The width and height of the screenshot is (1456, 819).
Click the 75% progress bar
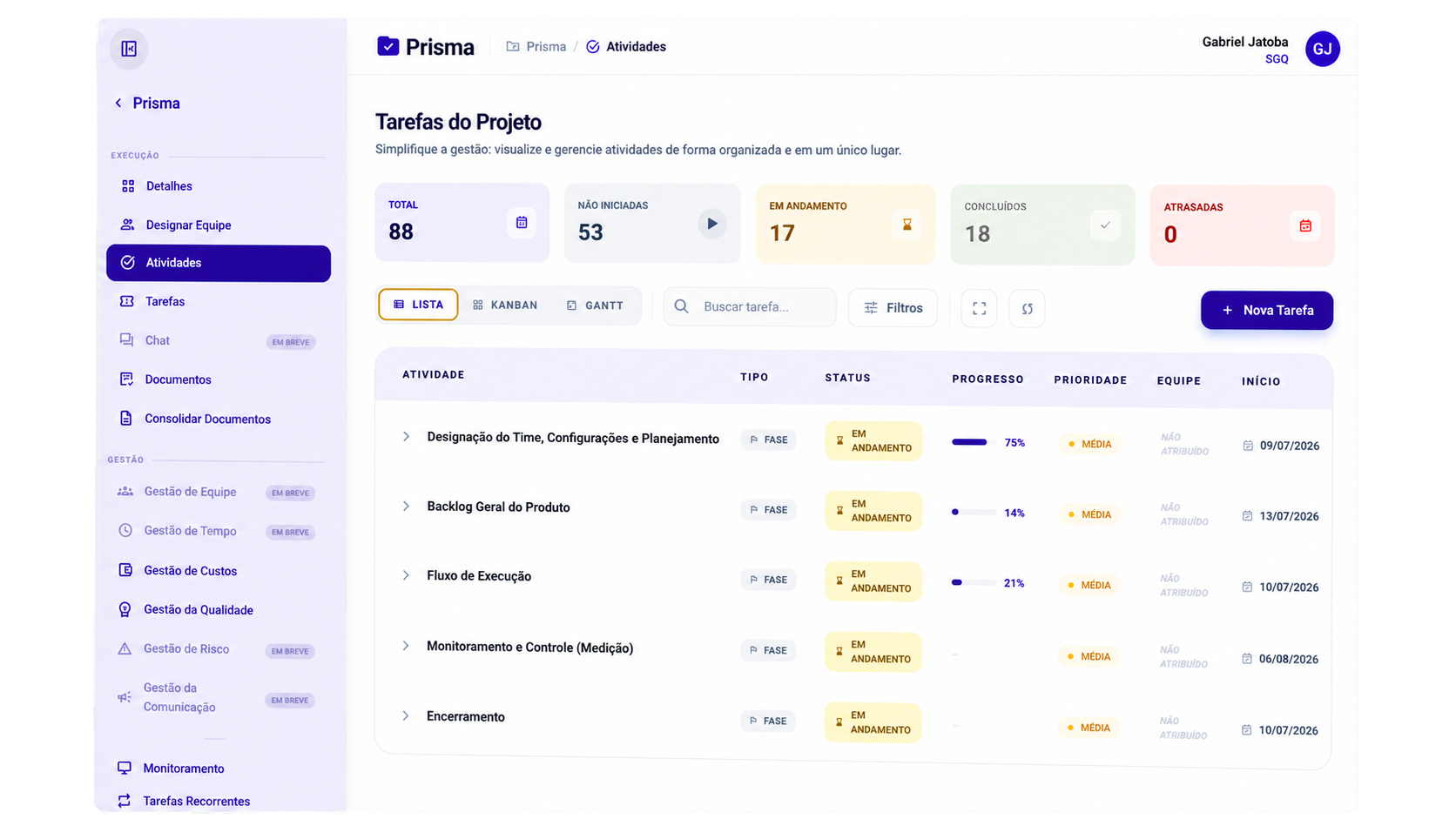[x=974, y=442]
